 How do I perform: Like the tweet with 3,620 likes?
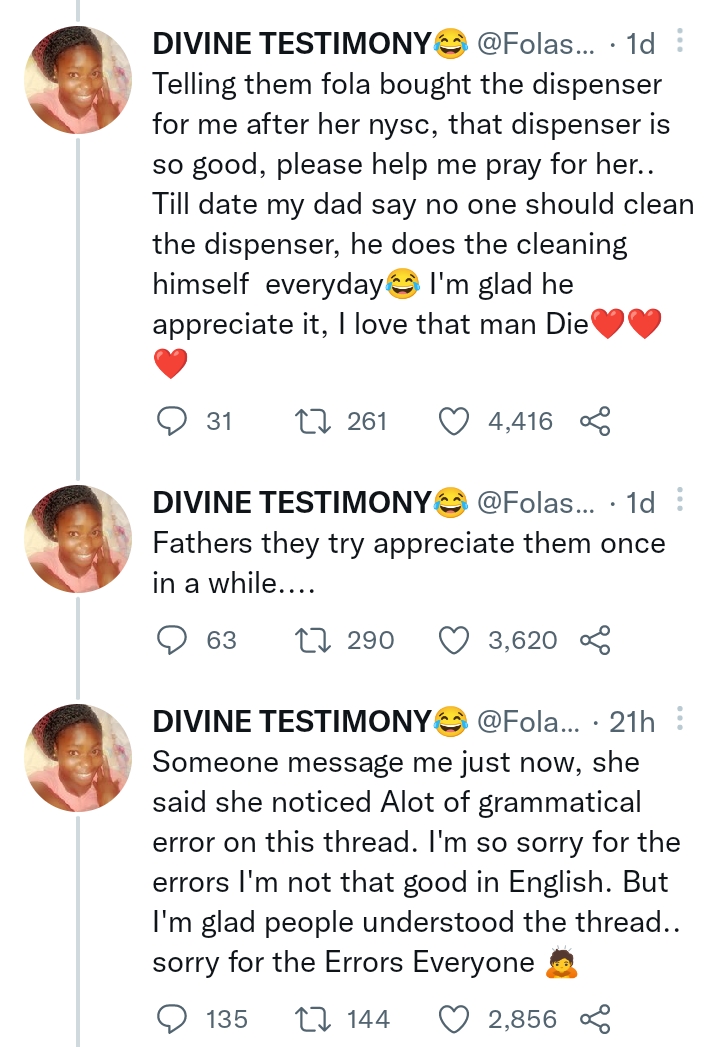455,639
